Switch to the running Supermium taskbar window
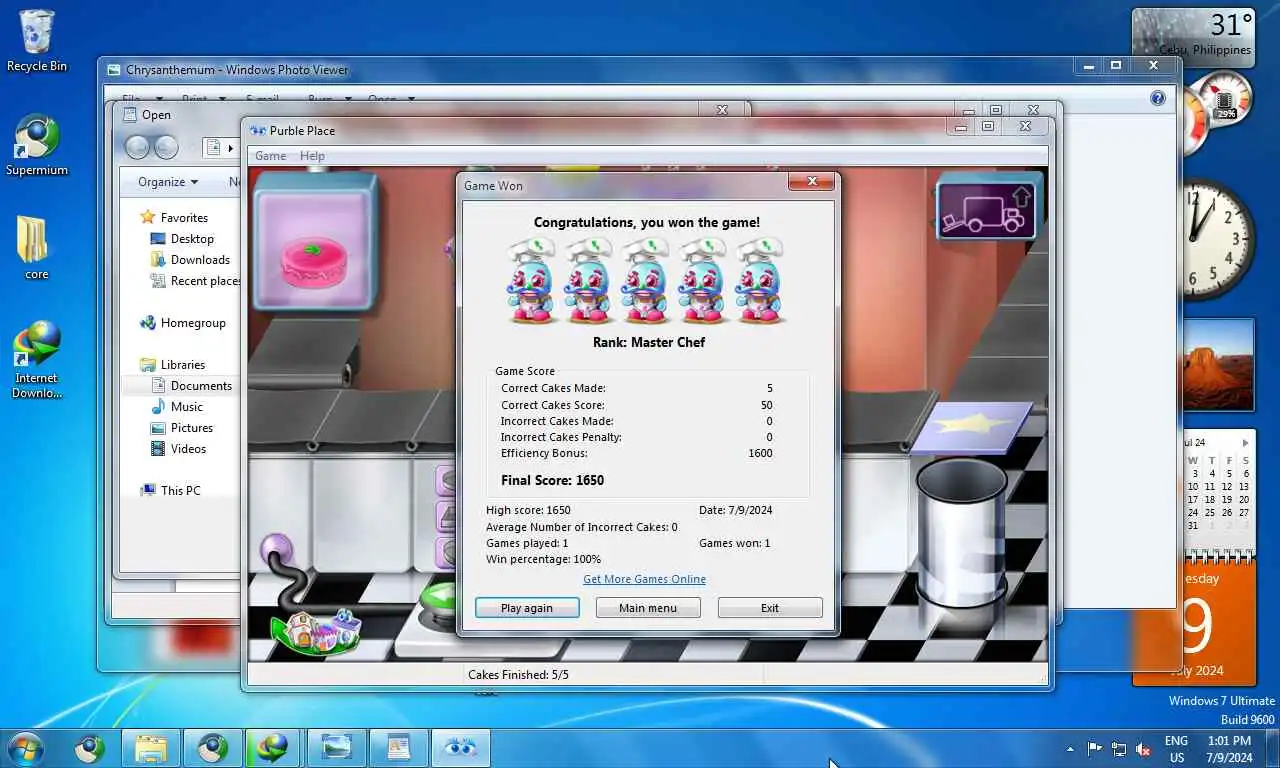The height and width of the screenshot is (768, 1280). tap(213, 748)
